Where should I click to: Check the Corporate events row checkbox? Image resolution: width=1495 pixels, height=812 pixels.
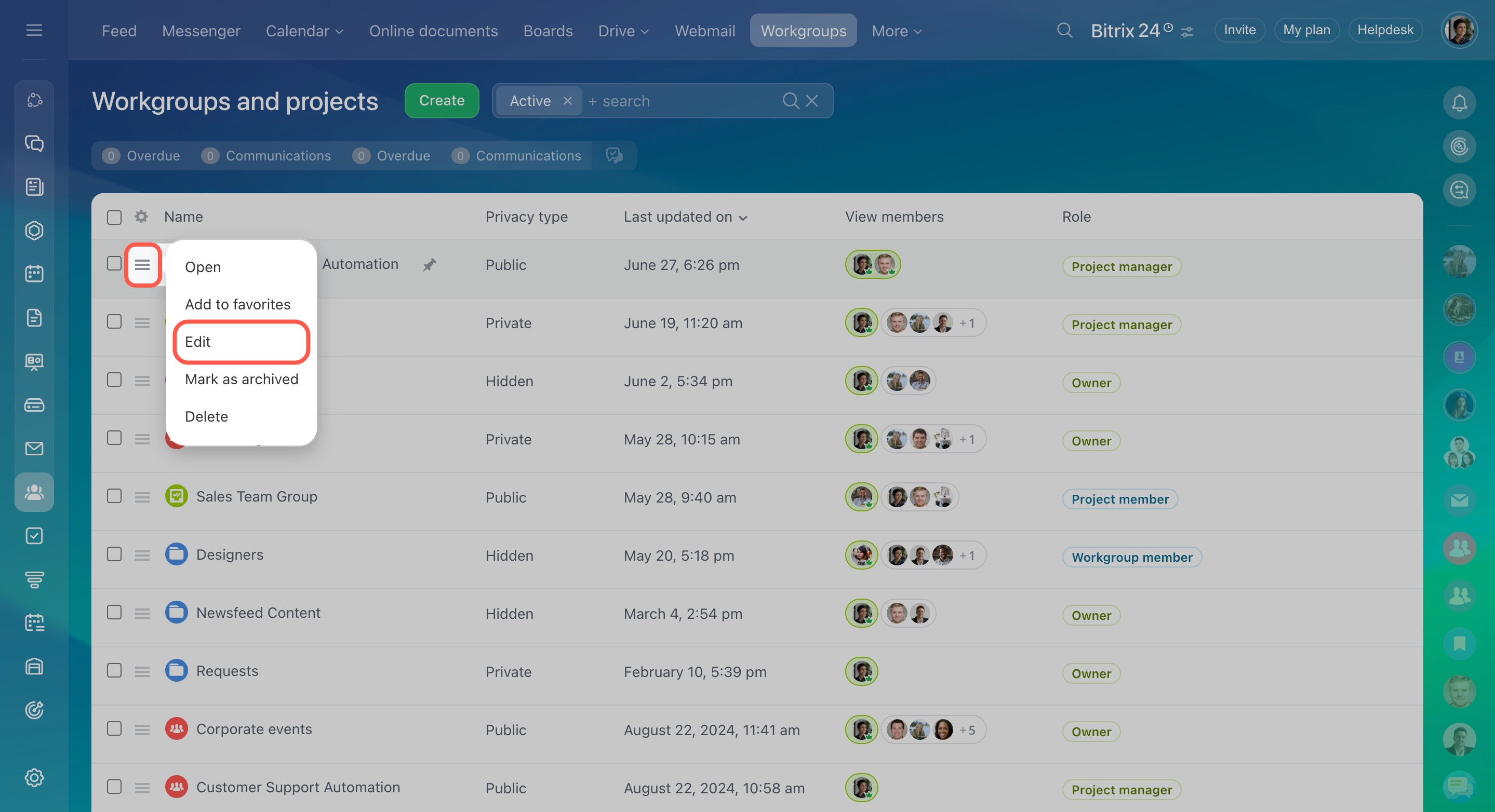tap(114, 729)
